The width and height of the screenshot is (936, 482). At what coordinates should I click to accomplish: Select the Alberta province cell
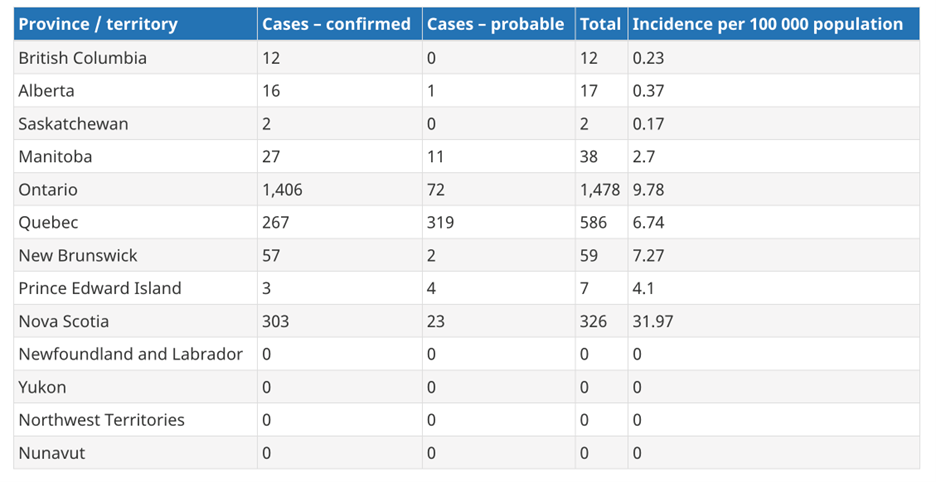pyautogui.click(x=46, y=91)
